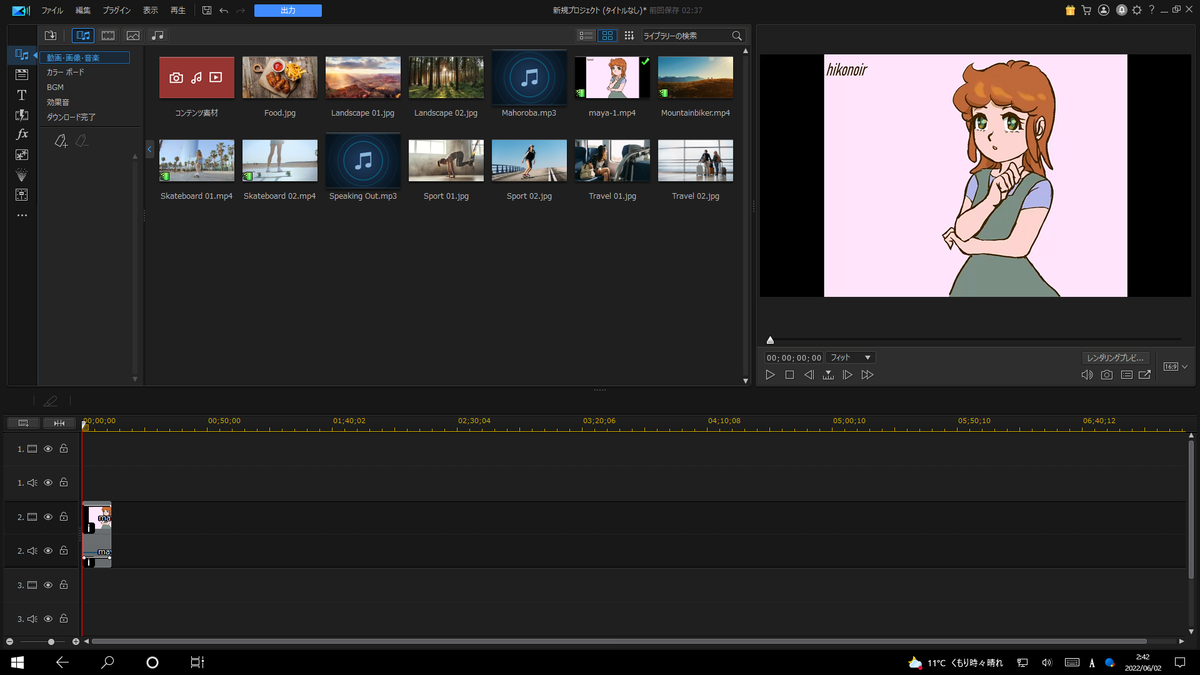The image size is (1200, 675).
Task: Lock audio track 2
Action: (x=63, y=551)
